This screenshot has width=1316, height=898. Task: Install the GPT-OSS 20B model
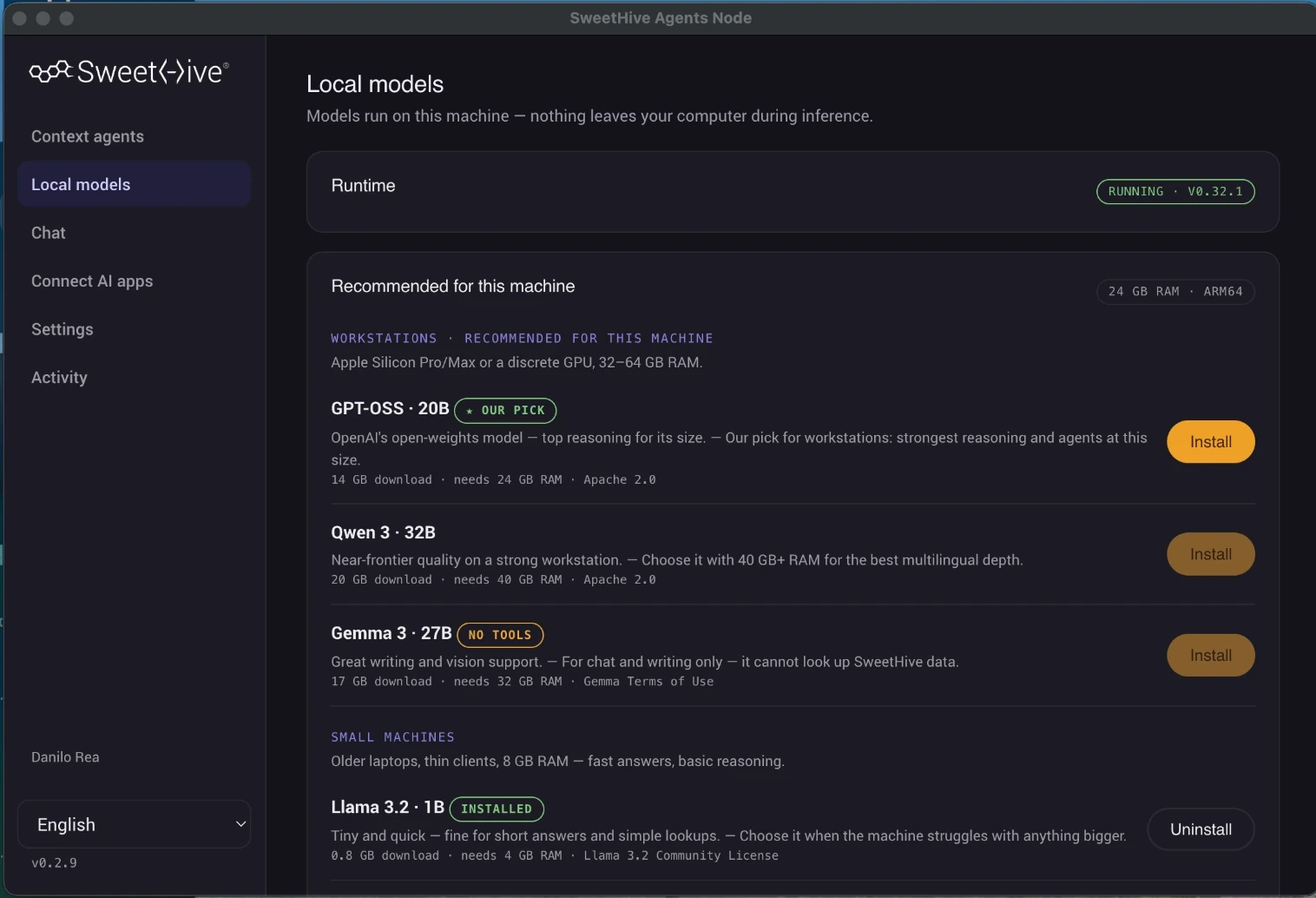pos(1210,441)
